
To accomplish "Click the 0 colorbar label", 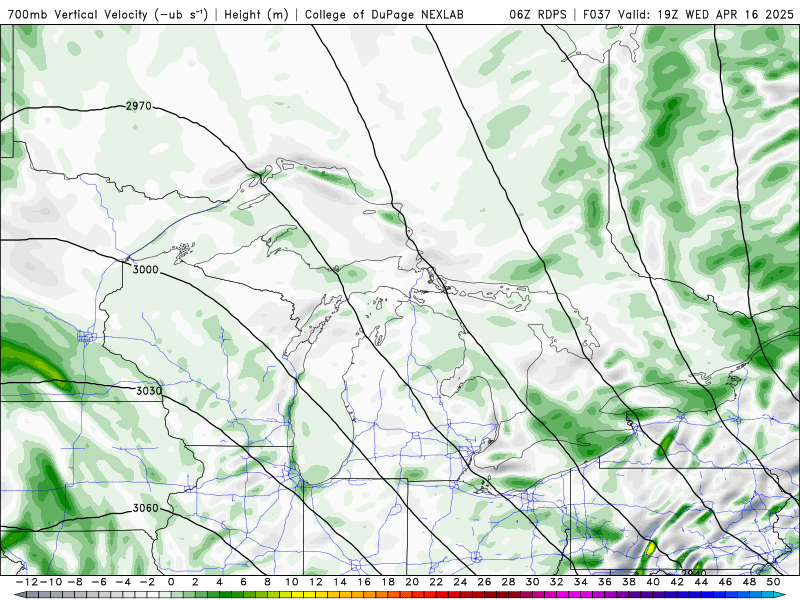I will tap(171, 582).
